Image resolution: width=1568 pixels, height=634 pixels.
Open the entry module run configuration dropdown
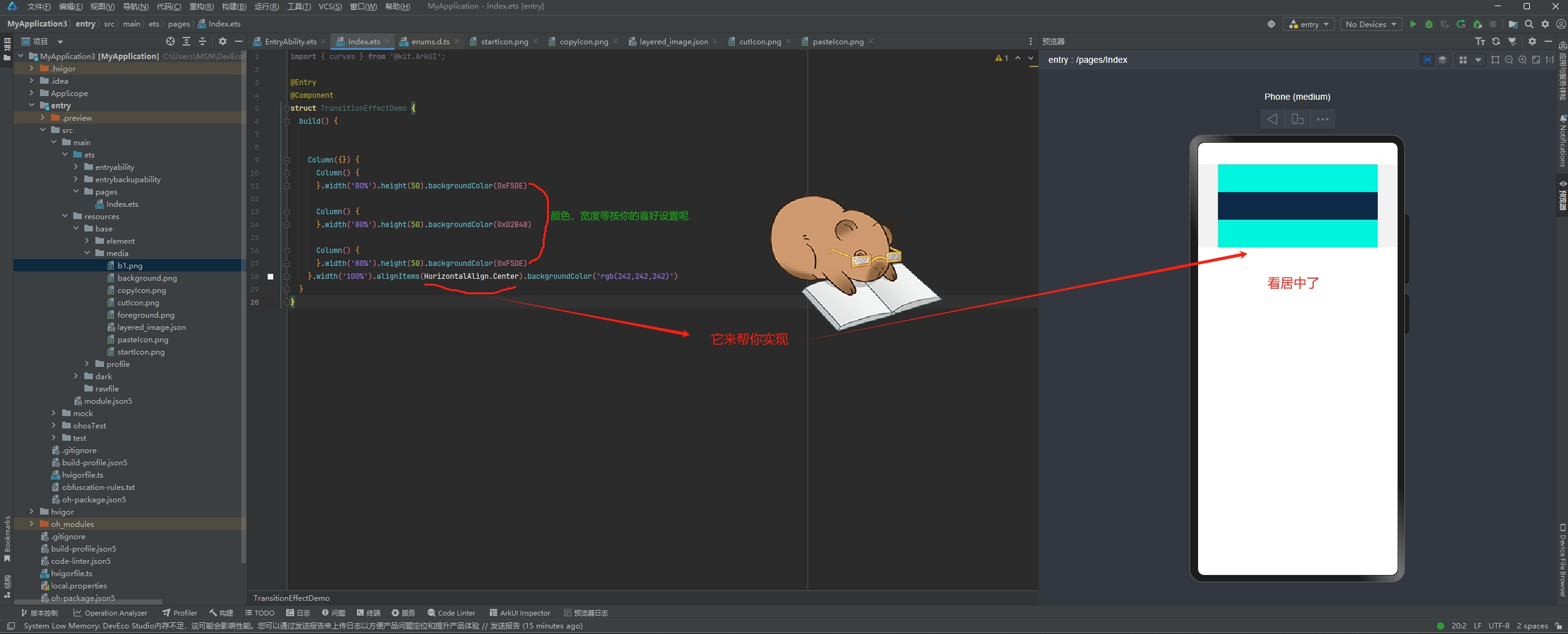coord(1309,24)
